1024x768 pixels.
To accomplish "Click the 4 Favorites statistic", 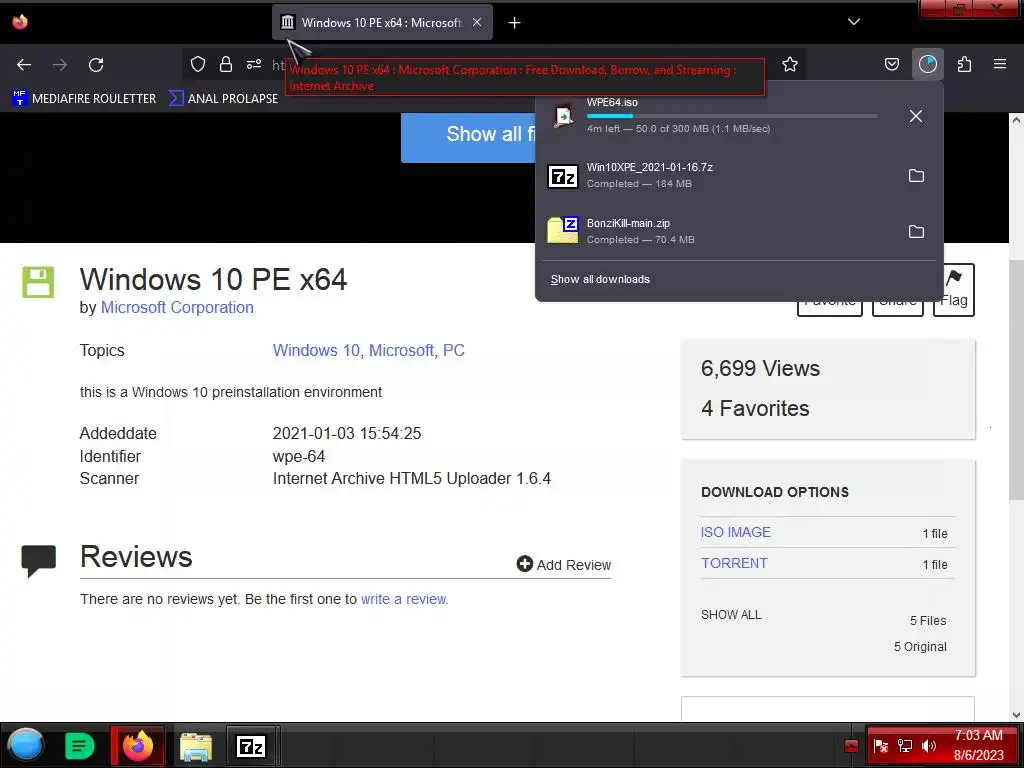I will [755, 408].
